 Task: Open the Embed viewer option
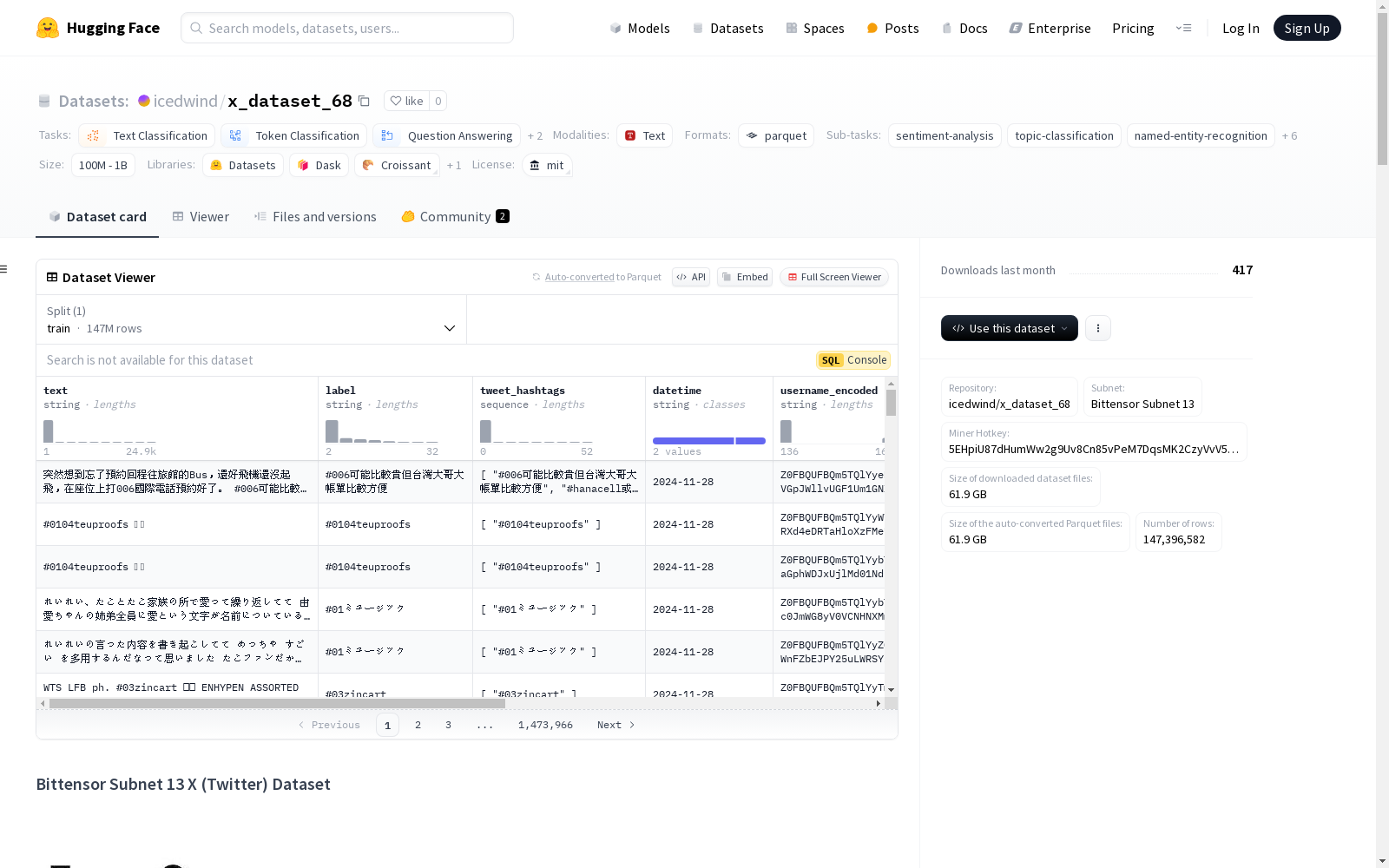pyautogui.click(x=745, y=277)
